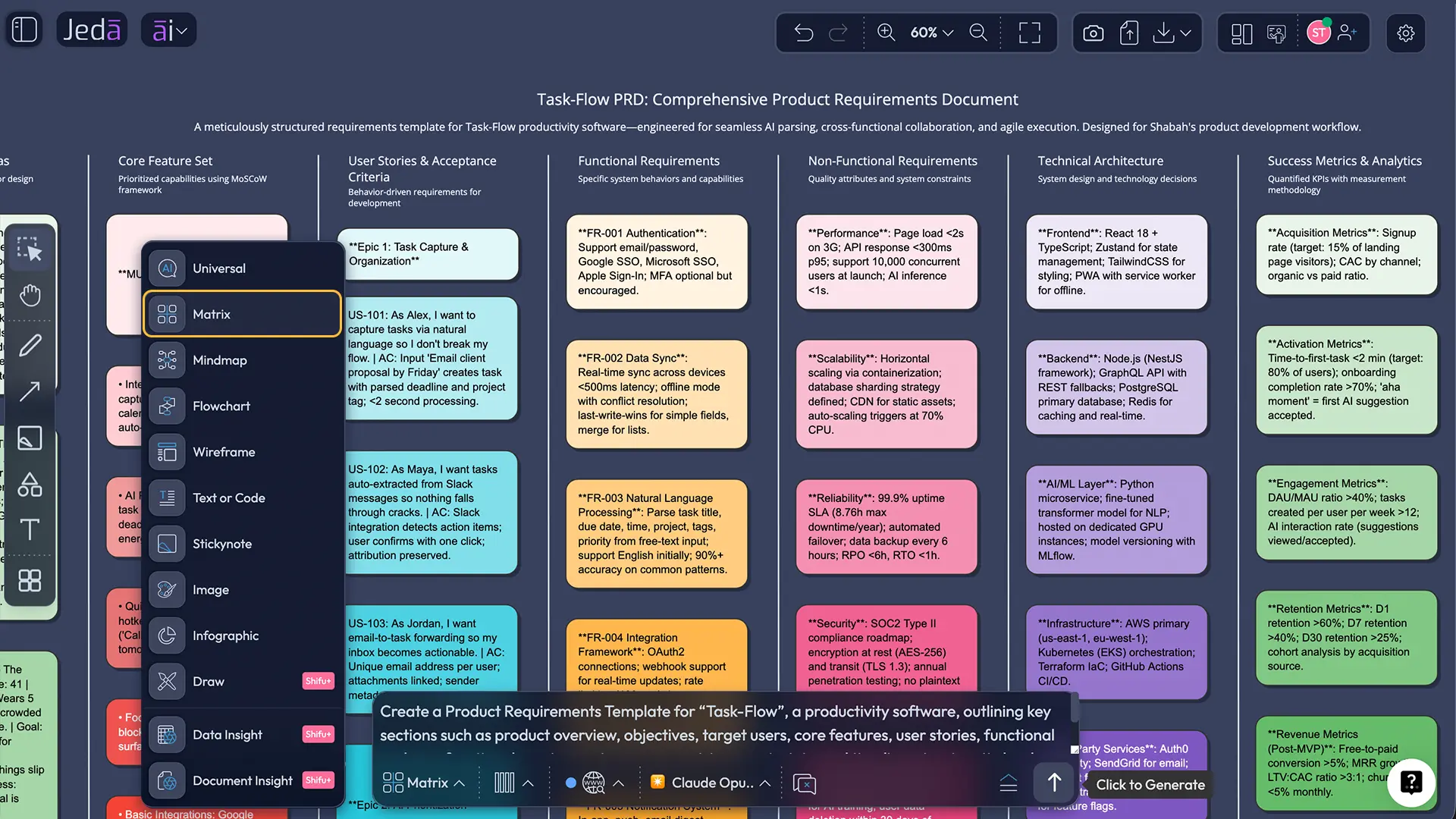1456x819 pixels.
Task: Choose Image from the output menu
Action: (243, 590)
